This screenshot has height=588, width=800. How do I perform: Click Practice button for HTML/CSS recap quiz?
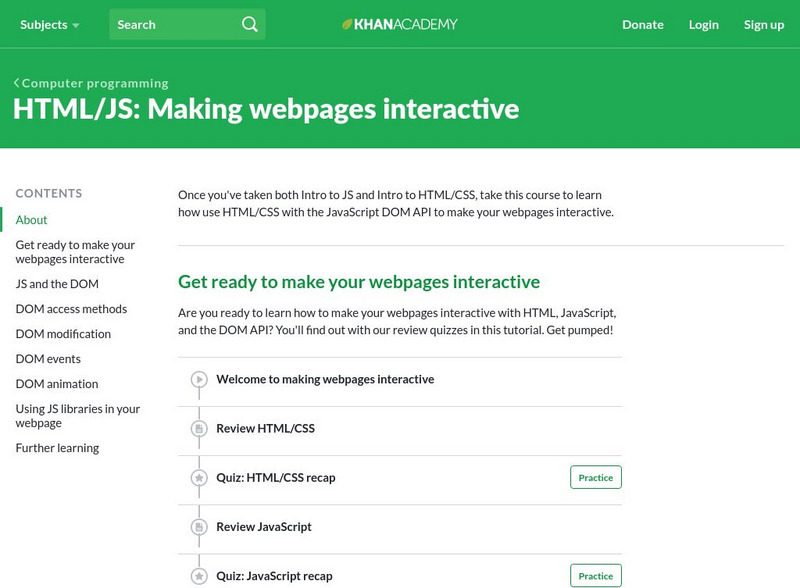[595, 477]
